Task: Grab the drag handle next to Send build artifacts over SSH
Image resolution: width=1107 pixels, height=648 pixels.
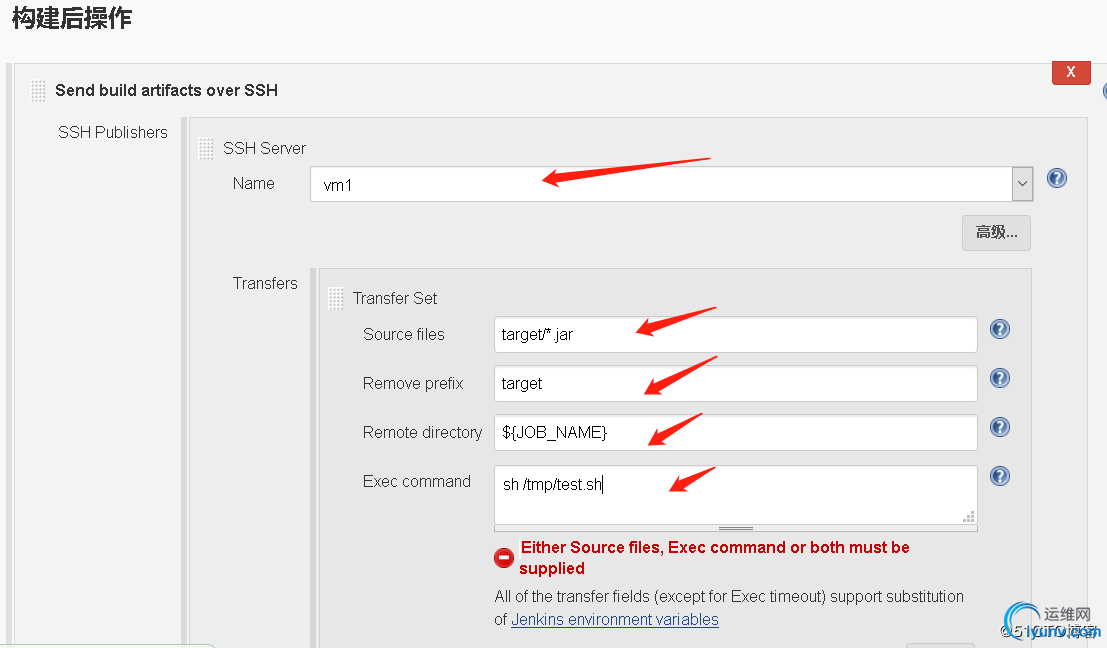Action: tap(38, 90)
